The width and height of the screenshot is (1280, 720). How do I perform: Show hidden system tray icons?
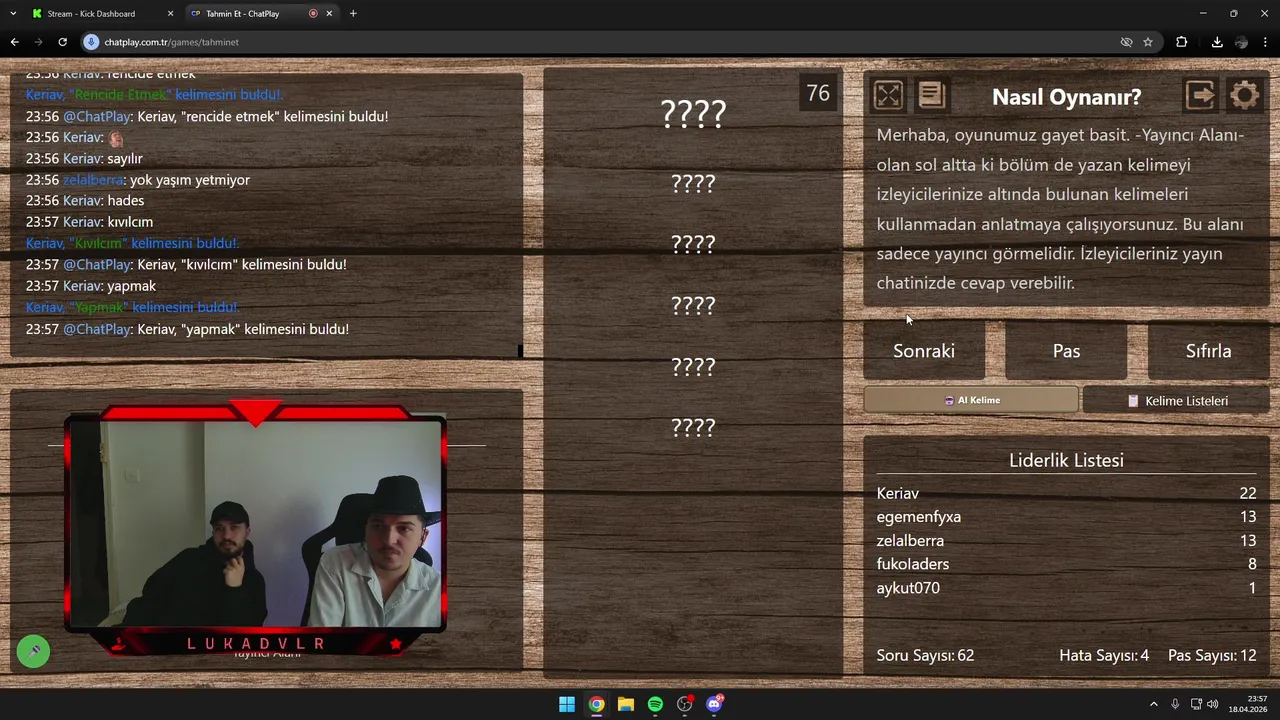tap(1153, 704)
